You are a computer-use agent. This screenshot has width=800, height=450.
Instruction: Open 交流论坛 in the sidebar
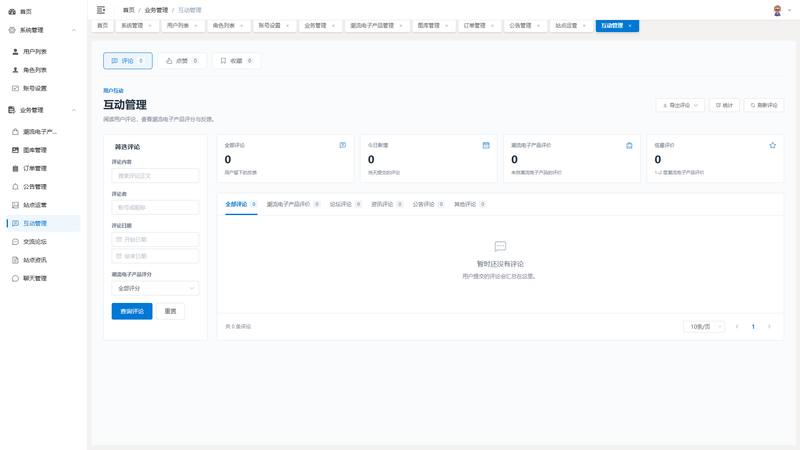pyautogui.click(x=44, y=242)
